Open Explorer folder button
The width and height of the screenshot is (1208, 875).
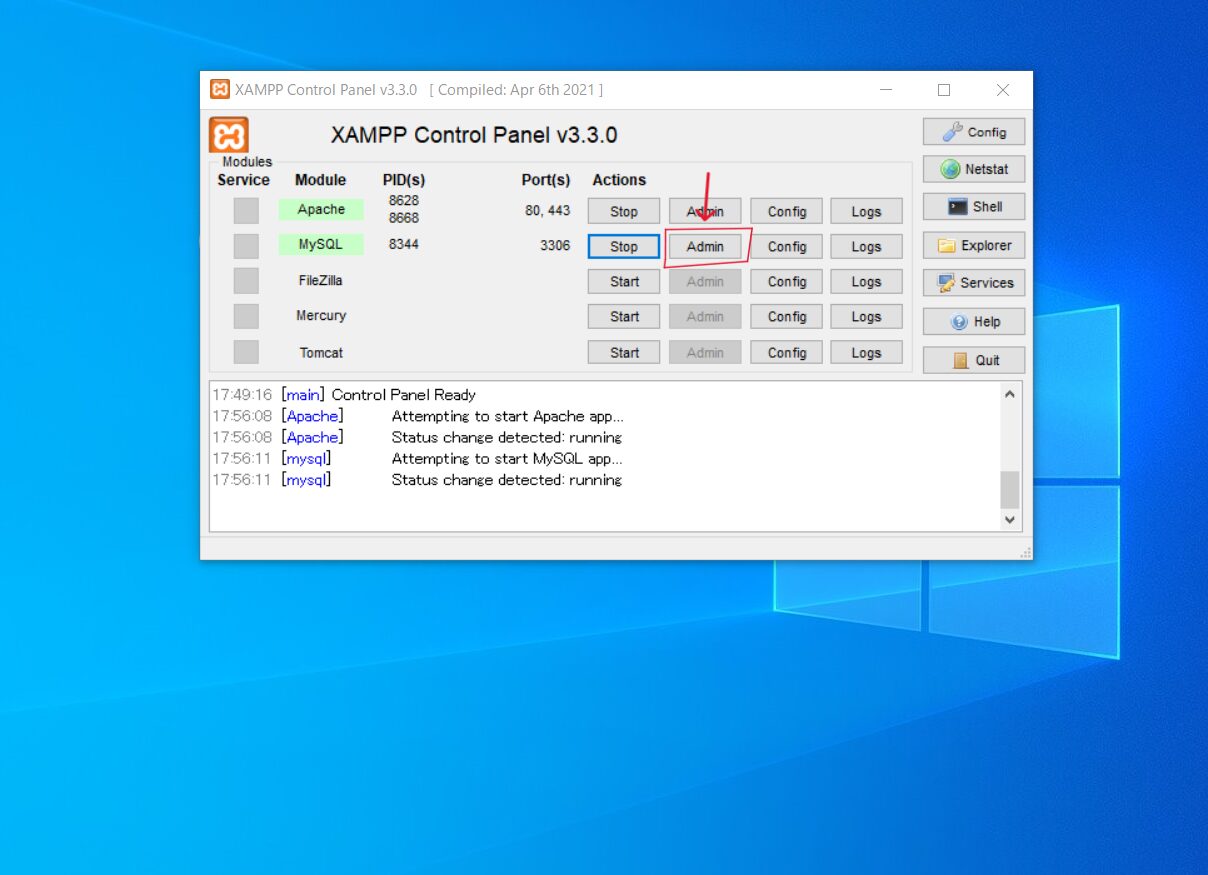click(x=974, y=245)
